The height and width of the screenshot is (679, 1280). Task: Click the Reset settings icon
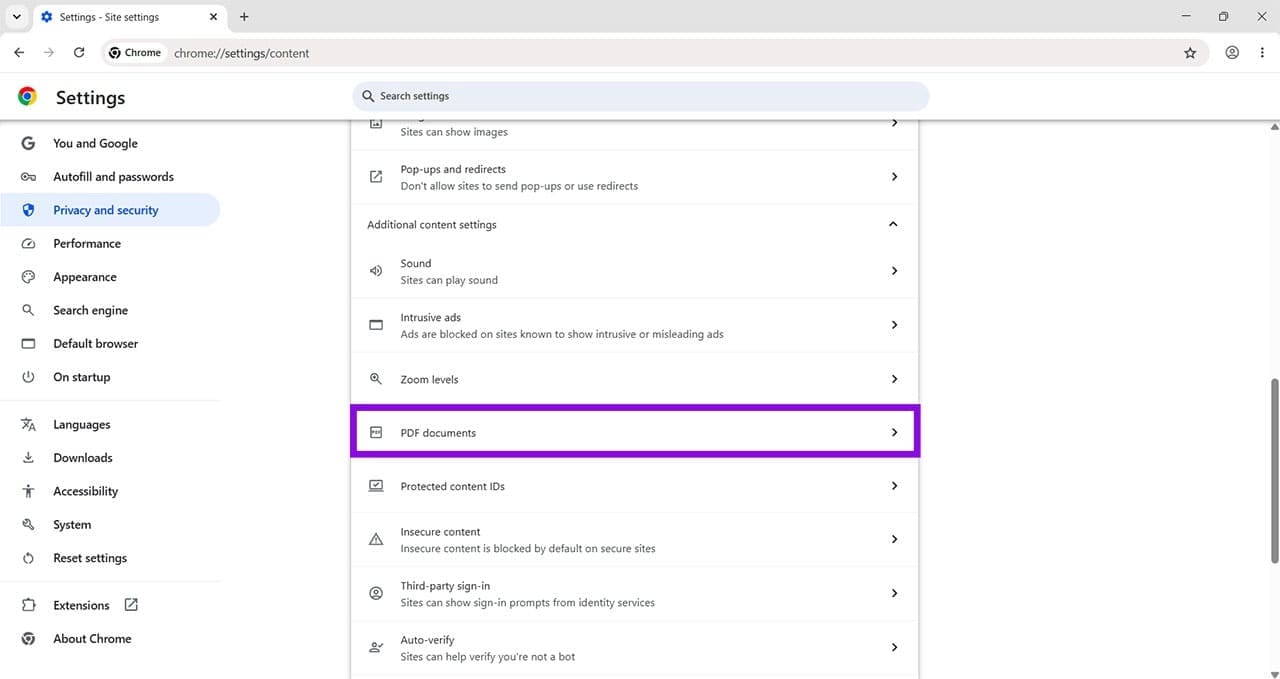coord(28,558)
